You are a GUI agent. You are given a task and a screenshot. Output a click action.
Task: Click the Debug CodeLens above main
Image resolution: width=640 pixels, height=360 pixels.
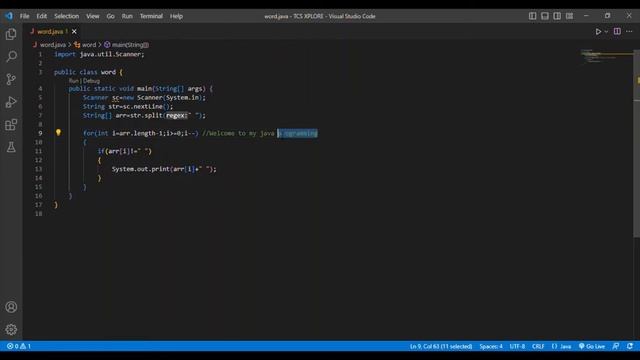(91, 81)
